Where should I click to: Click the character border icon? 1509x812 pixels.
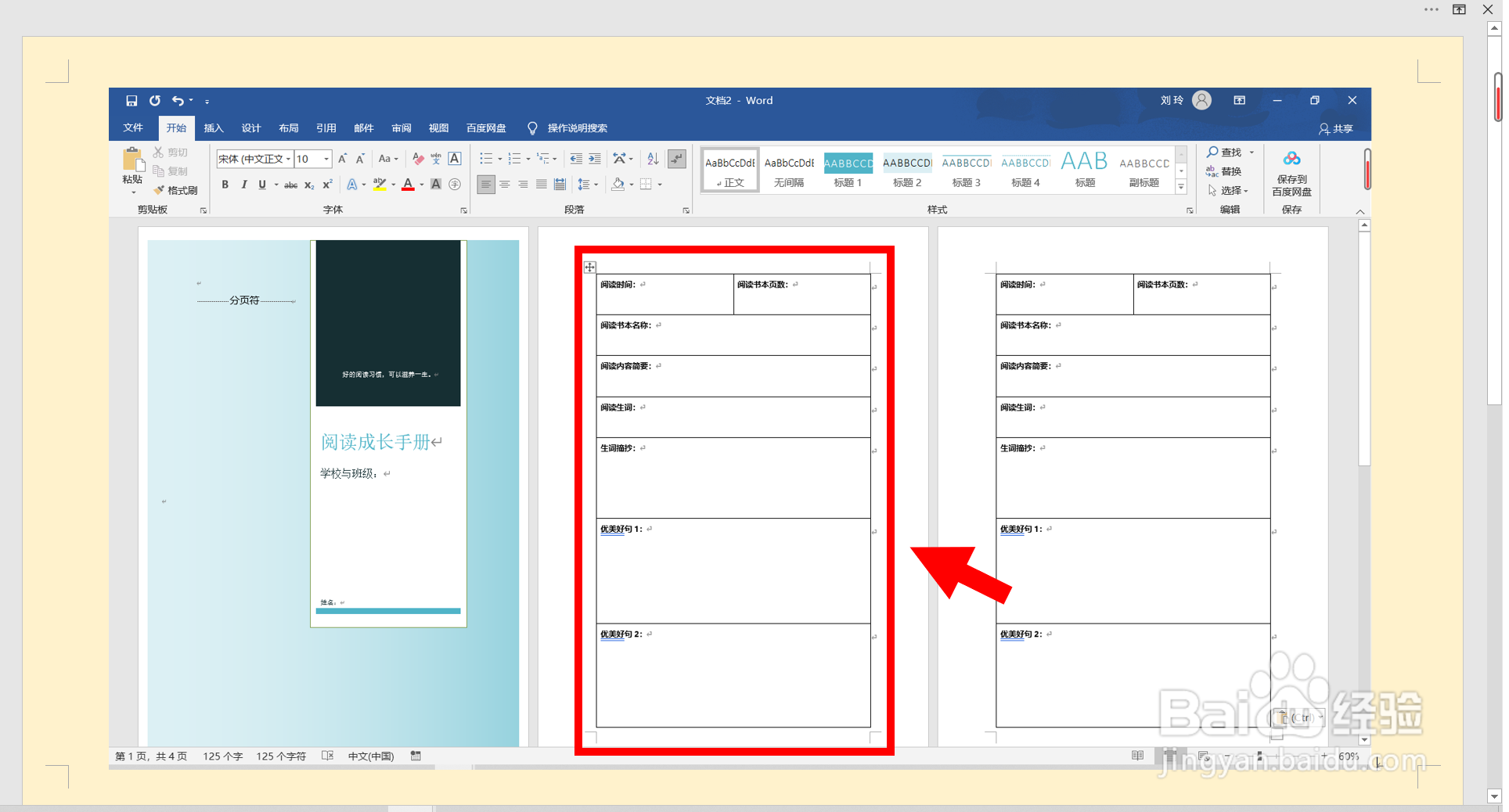click(455, 159)
